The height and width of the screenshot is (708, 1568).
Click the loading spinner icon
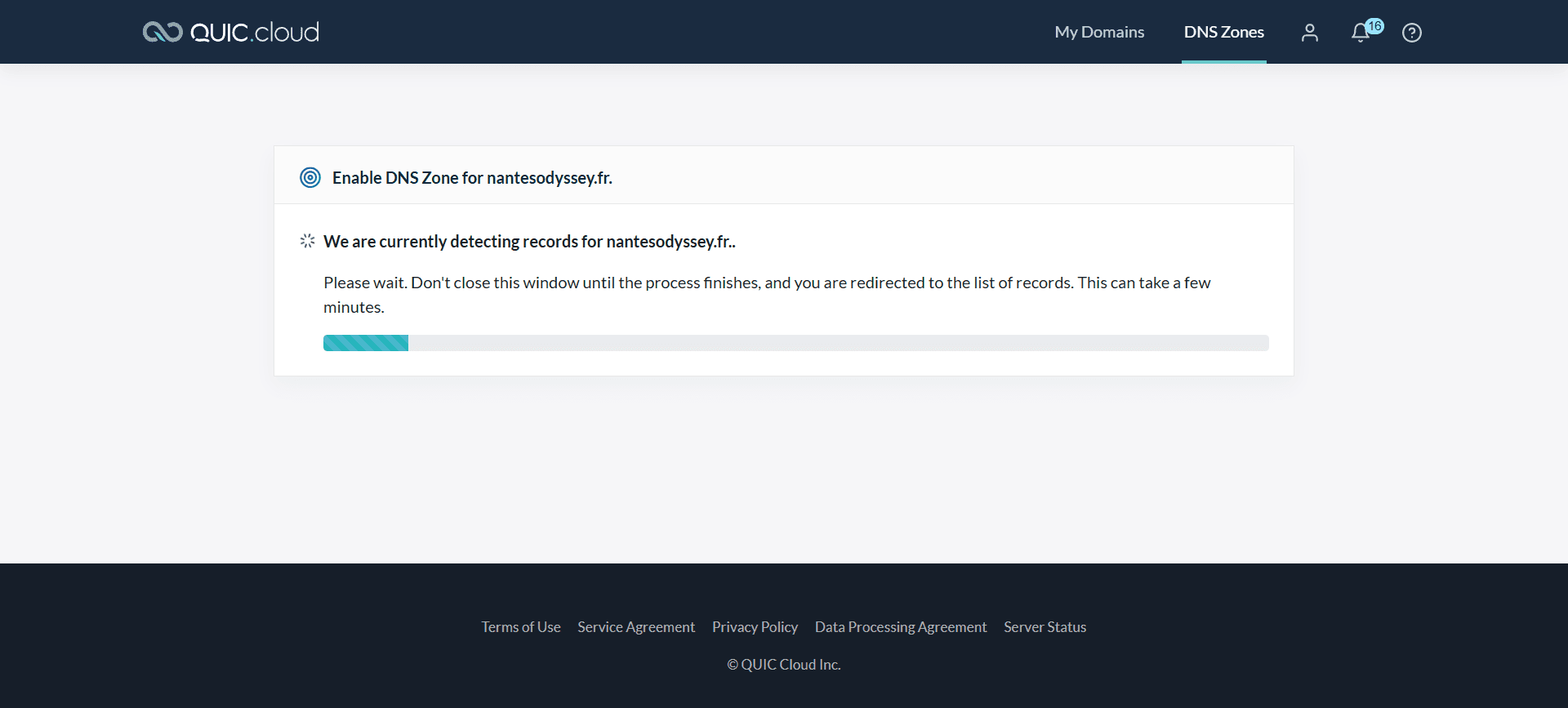tap(307, 241)
